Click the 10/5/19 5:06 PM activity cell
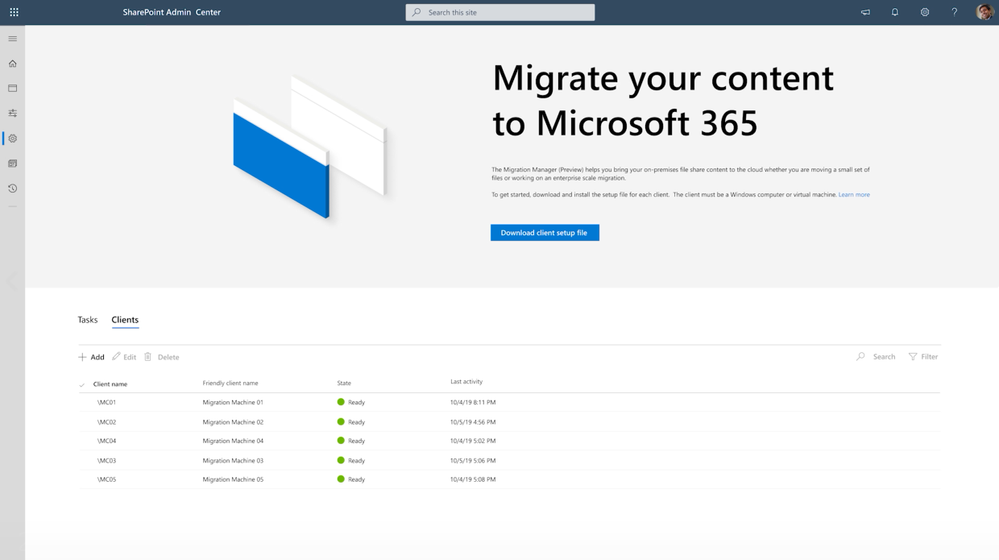Image resolution: width=999 pixels, height=560 pixels. [x=473, y=461]
